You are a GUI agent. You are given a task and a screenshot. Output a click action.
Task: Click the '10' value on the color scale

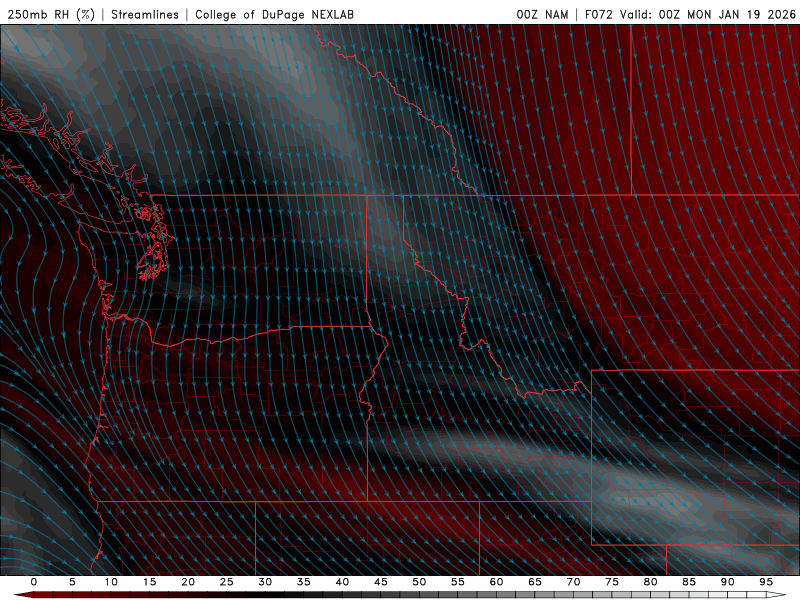111,582
